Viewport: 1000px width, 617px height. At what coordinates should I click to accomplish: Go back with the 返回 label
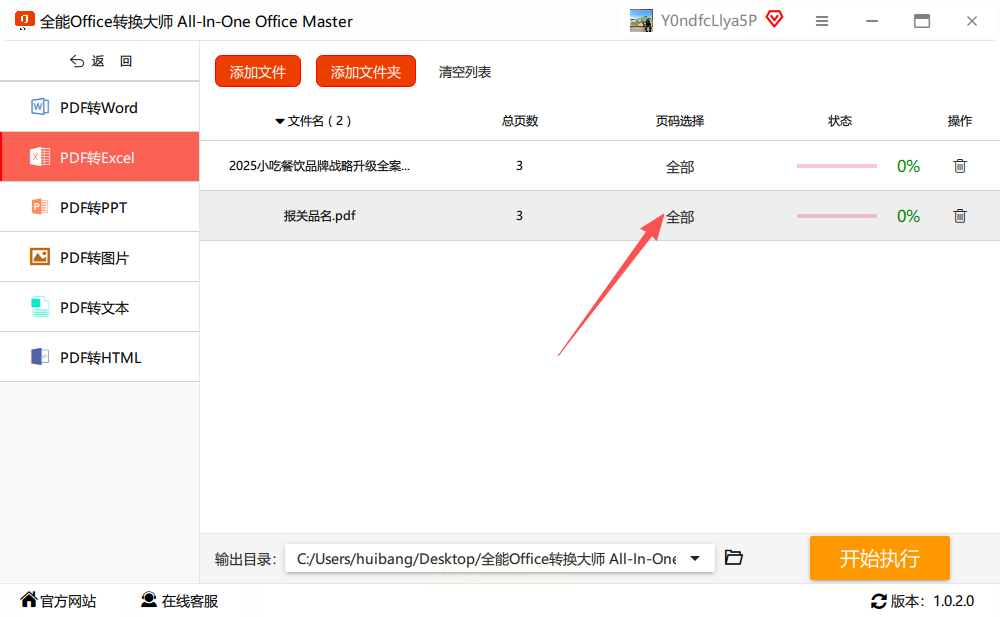112,61
